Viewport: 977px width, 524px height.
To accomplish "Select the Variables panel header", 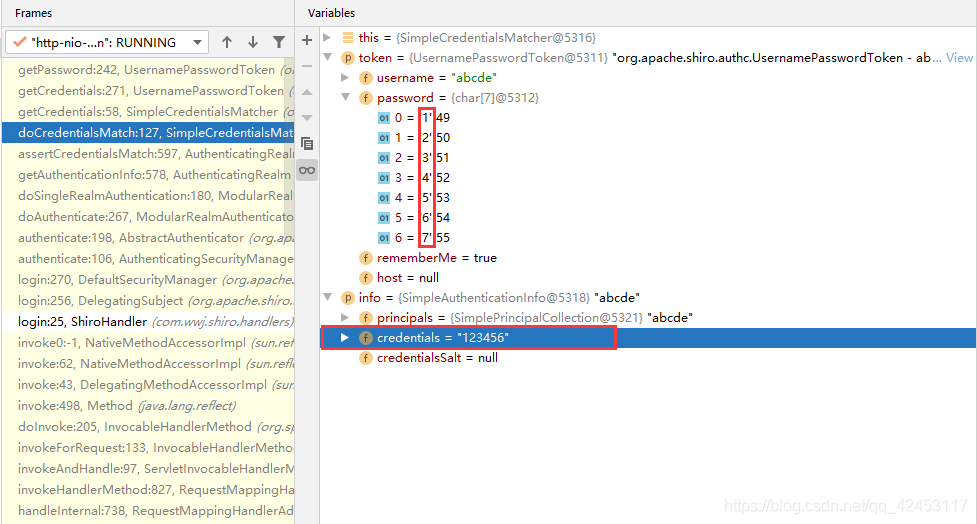I will coord(331,13).
